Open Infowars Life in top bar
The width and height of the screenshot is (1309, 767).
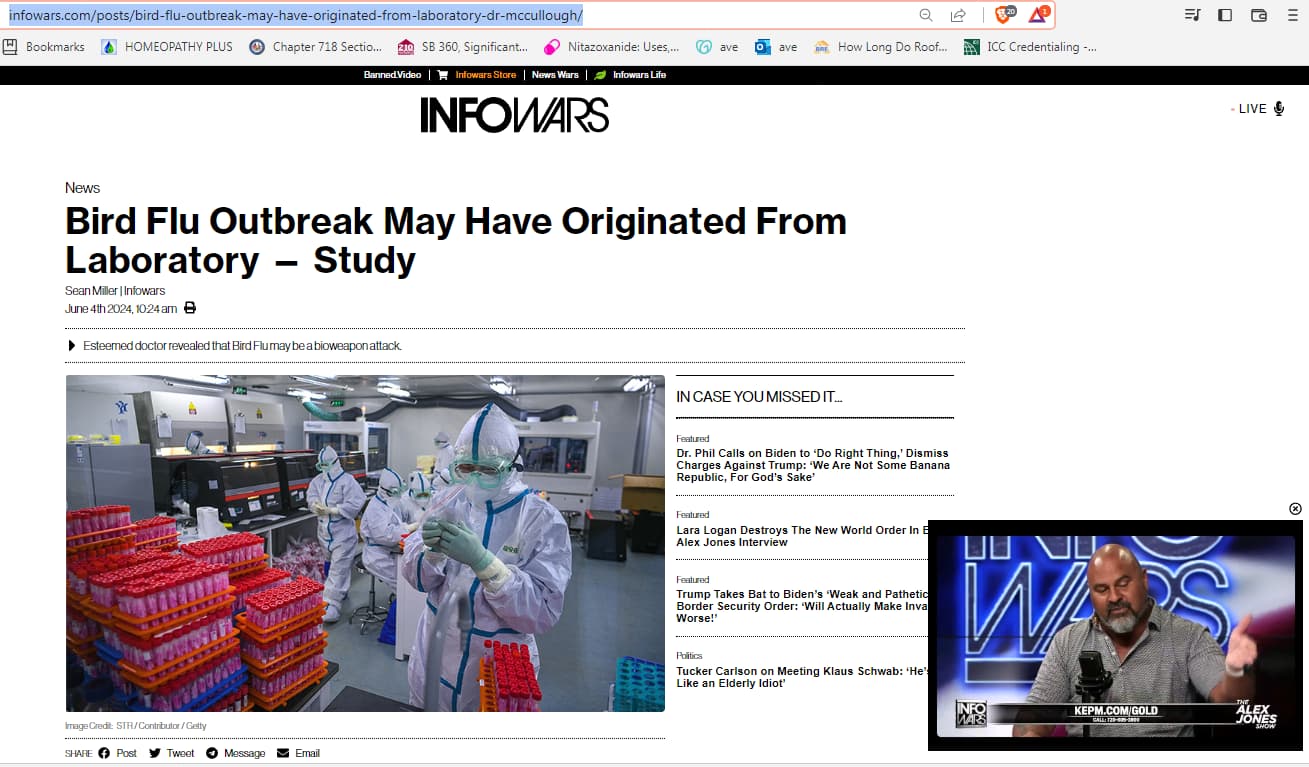click(639, 75)
